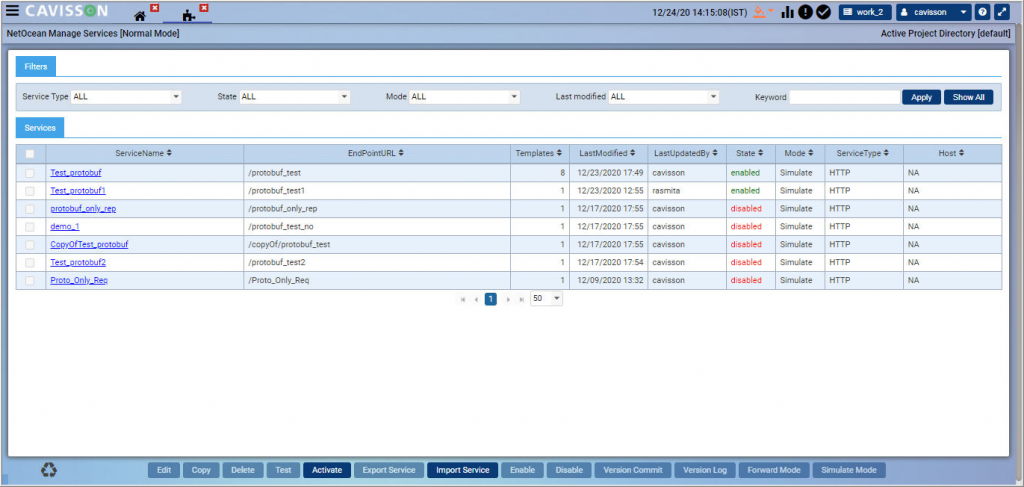1024x487 pixels.
Task: Open the alert exclamation icon
Action: click(x=805, y=12)
